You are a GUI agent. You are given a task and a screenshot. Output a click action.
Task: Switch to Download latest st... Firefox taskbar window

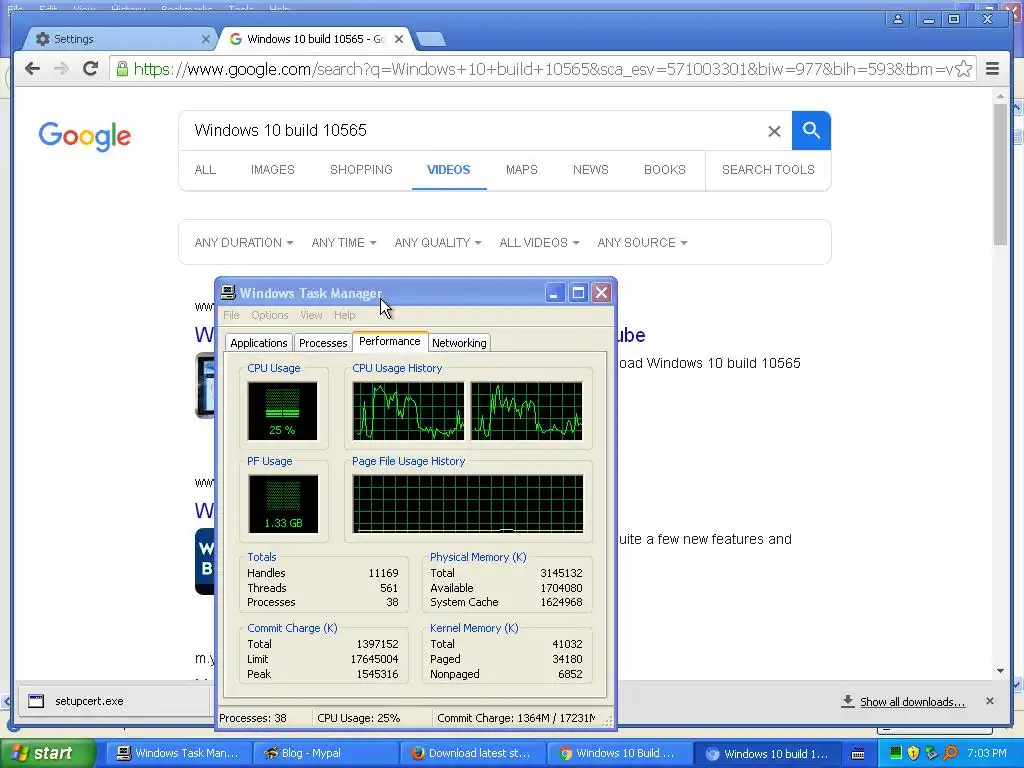coord(471,754)
